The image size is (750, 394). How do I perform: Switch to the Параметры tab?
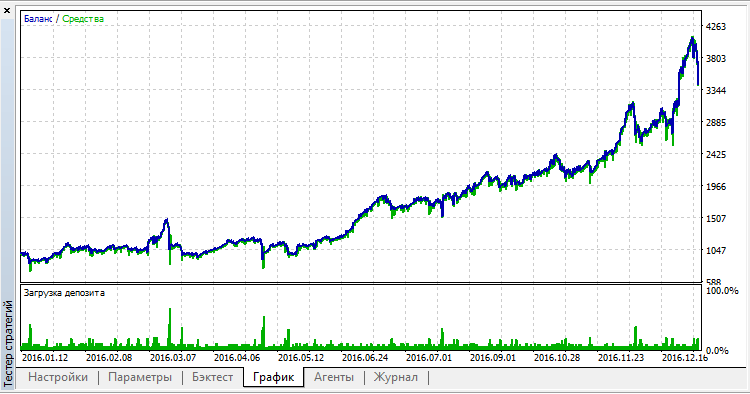(x=140, y=377)
